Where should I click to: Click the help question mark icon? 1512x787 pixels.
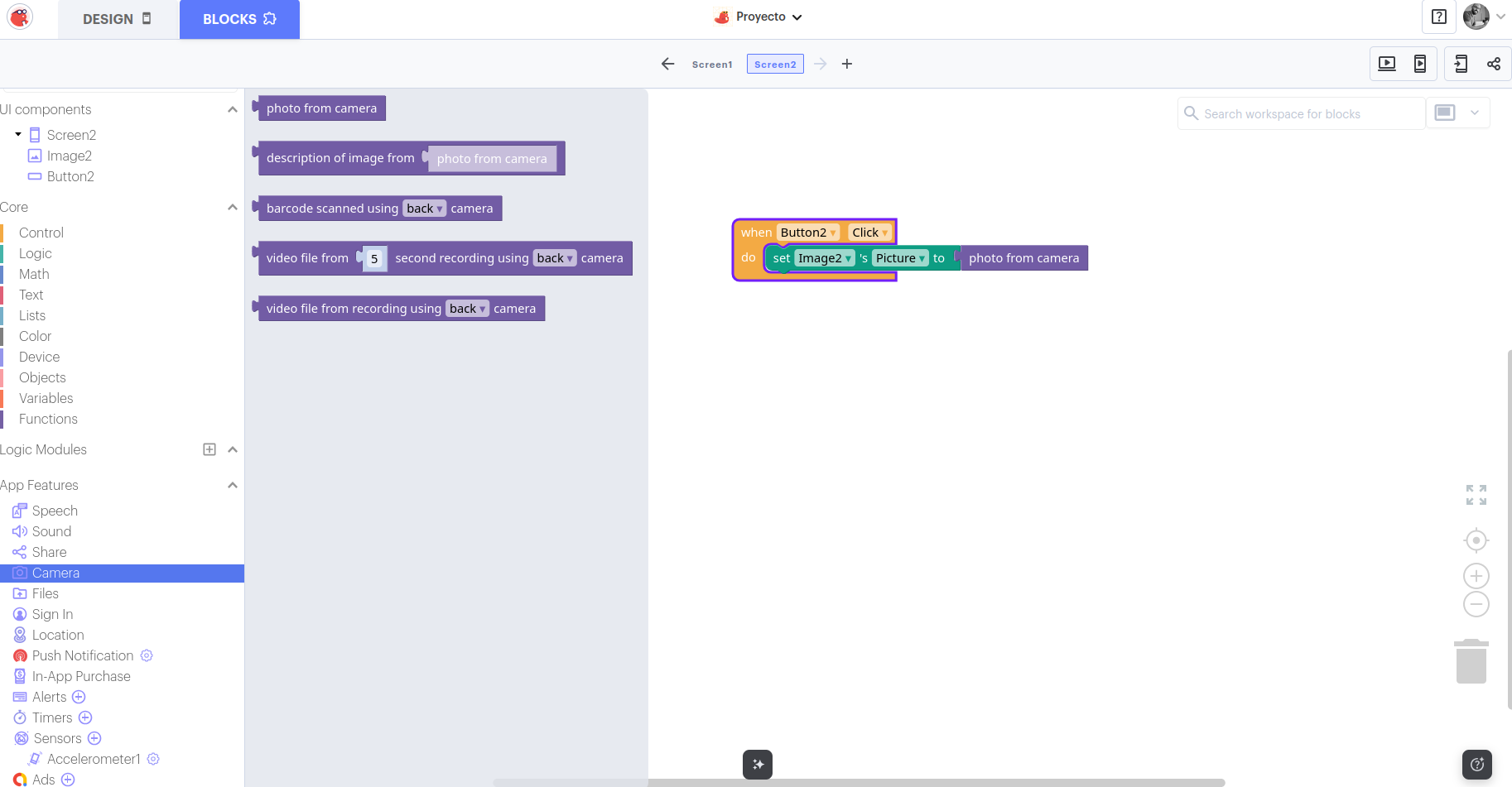tap(1438, 17)
